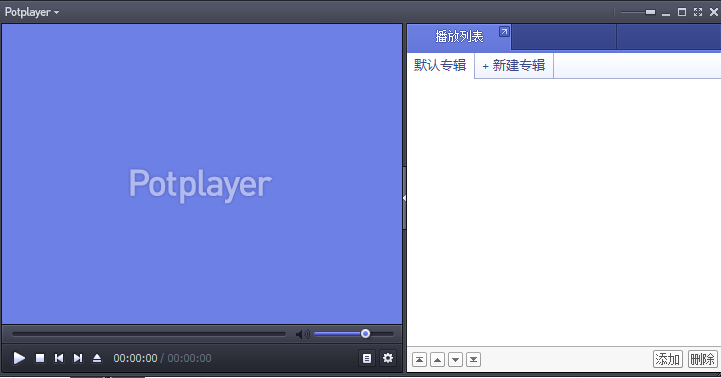Move item to bottom of playlist
721x378 pixels.
[474, 360]
